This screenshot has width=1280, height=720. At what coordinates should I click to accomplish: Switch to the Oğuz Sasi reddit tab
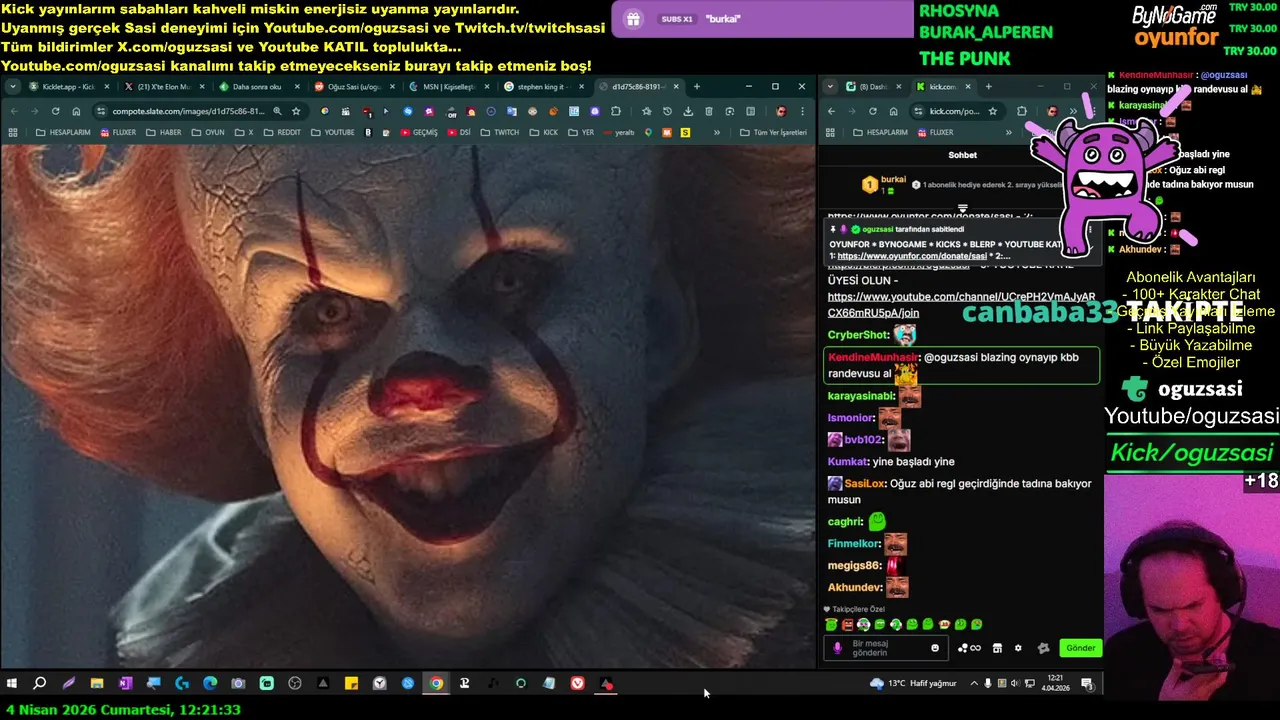(353, 87)
